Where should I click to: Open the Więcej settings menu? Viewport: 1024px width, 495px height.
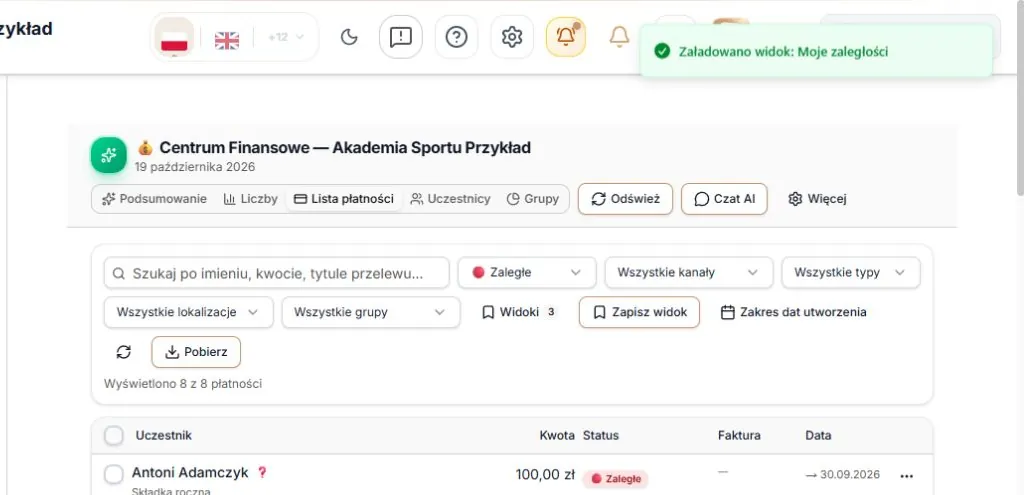tap(817, 199)
